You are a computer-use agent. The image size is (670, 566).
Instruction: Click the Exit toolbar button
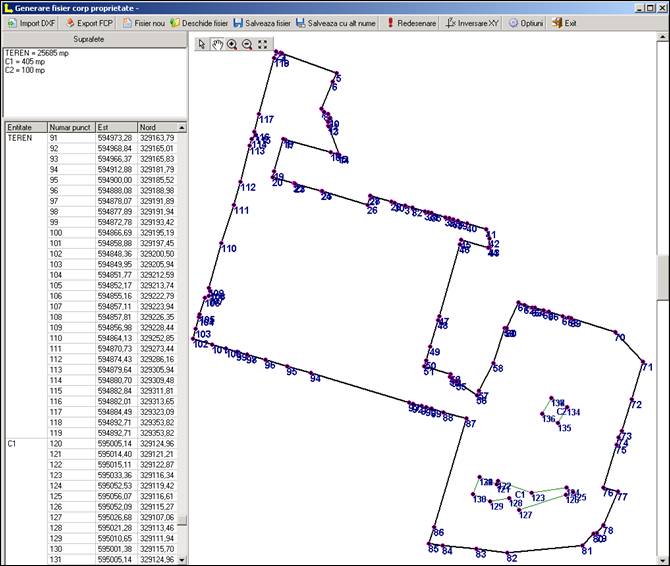coord(564,23)
